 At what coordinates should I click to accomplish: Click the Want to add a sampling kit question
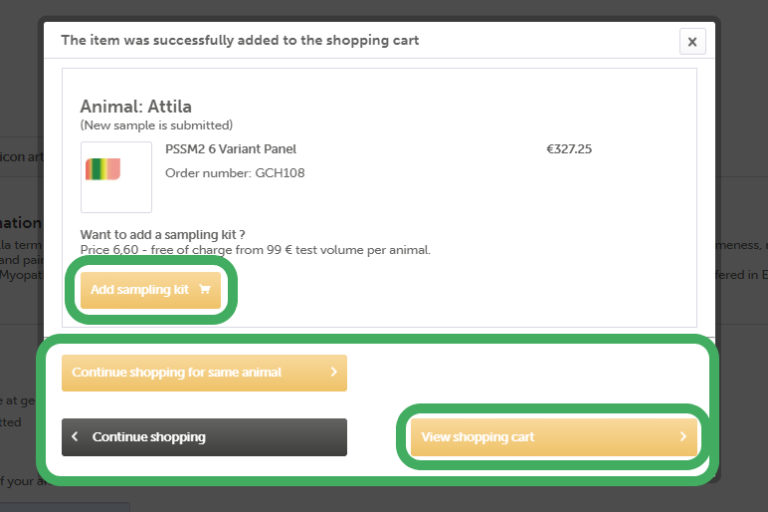pos(163,234)
